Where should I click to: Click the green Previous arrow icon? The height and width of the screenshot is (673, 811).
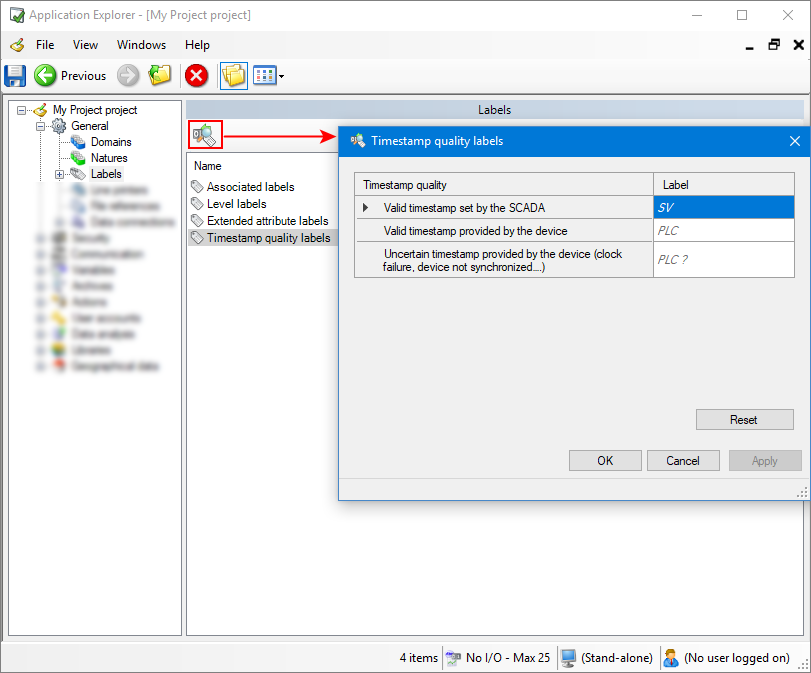point(45,75)
